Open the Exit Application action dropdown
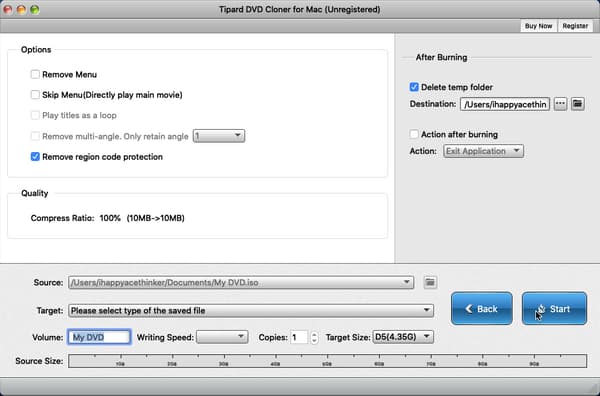The height and width of the screenshot is (396, 600). click(x=483, y=151)
